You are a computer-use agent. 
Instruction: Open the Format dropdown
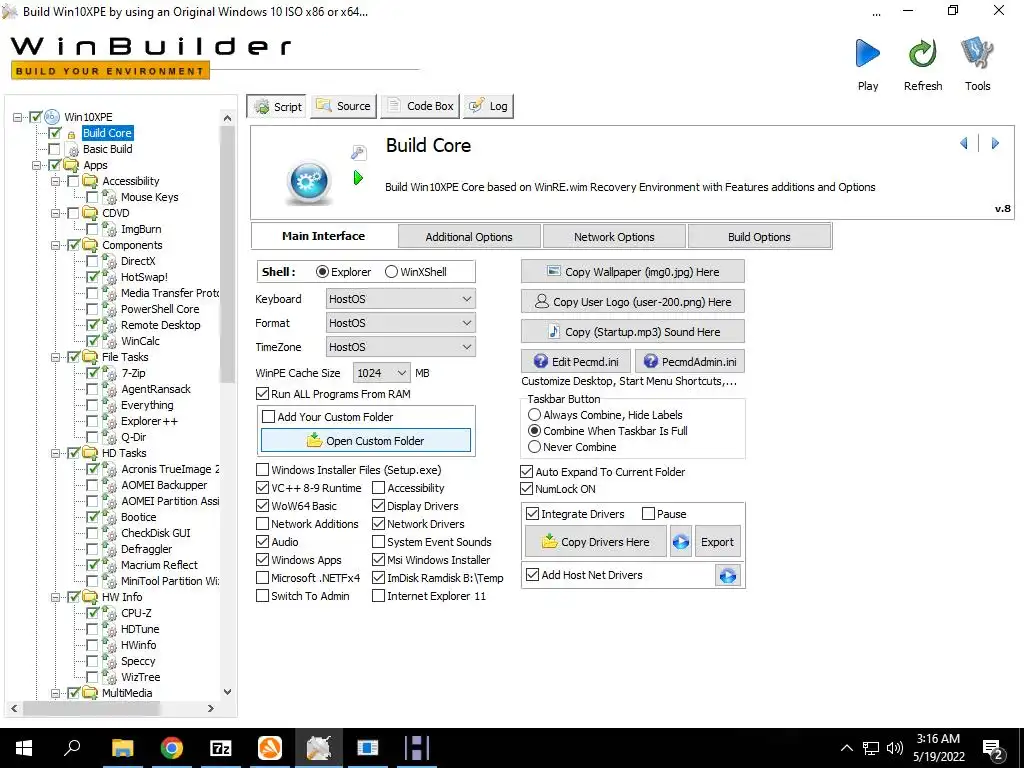tap(400, 323)
